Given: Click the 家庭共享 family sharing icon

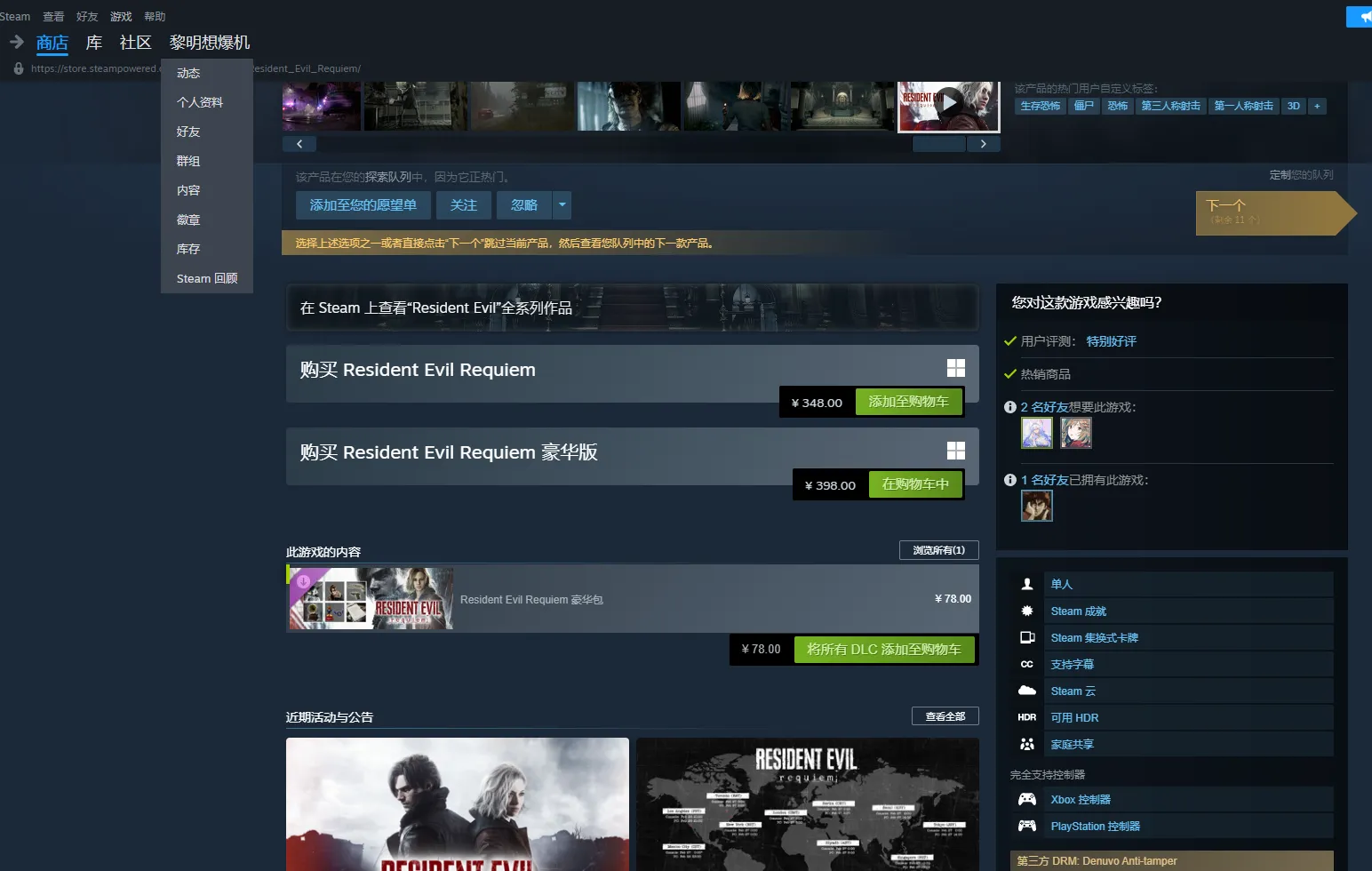Looking at the screenshot, I should pos(1027,744).
